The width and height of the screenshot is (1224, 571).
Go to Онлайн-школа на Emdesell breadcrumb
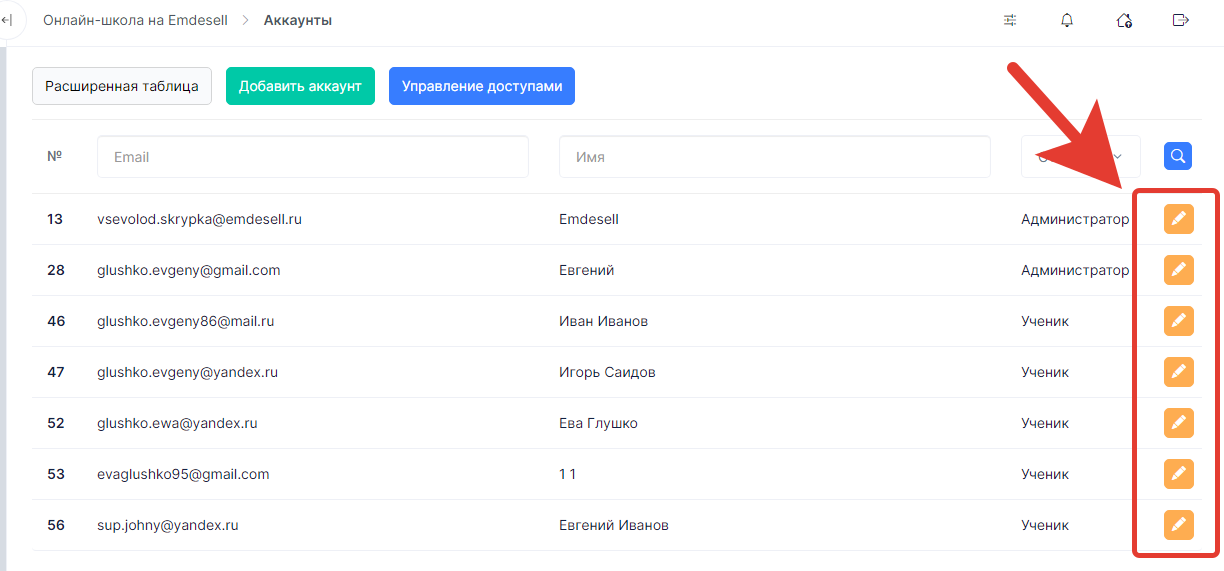[x=135, y=21]
